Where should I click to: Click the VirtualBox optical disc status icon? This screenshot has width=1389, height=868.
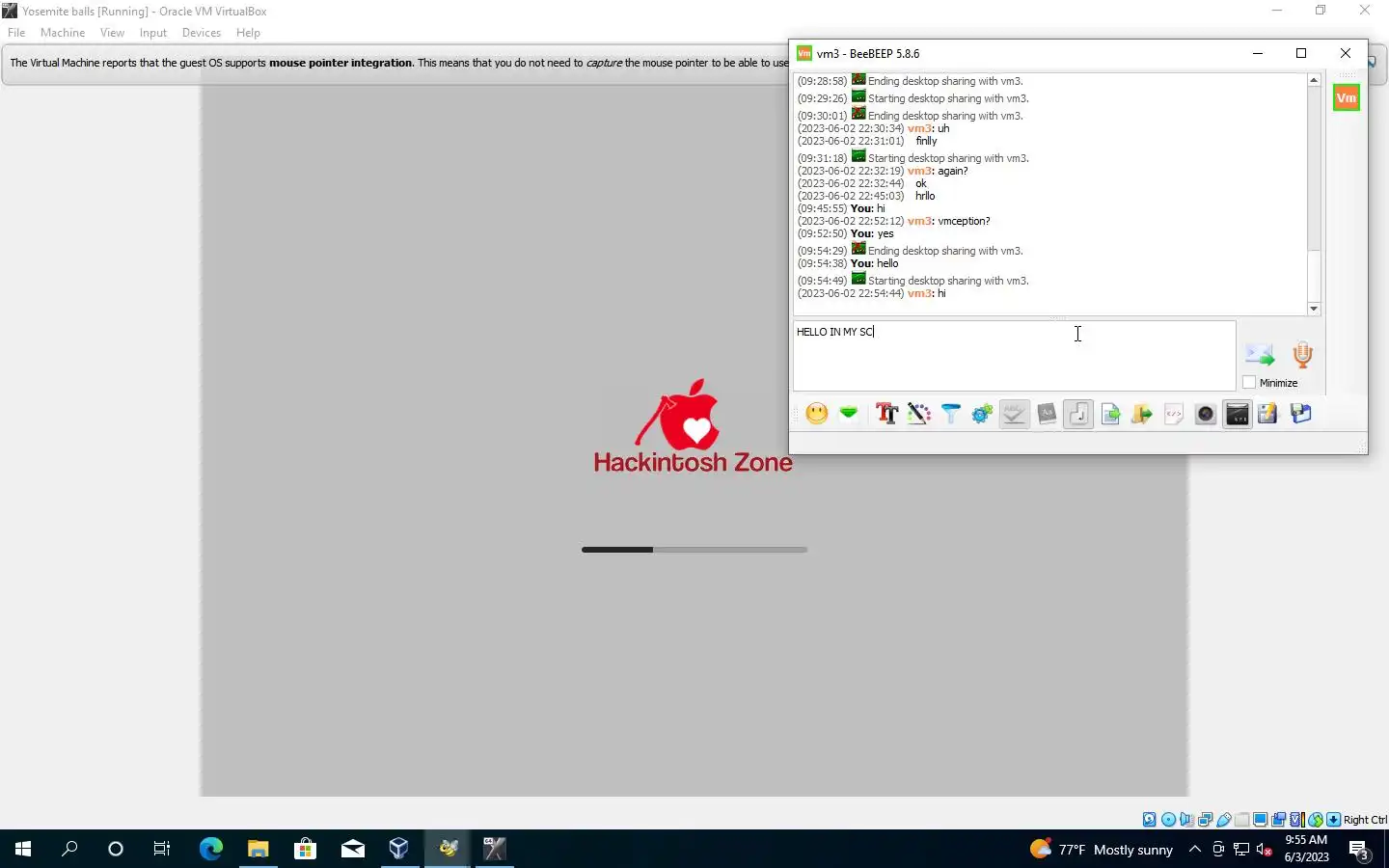pos(1168,820)
